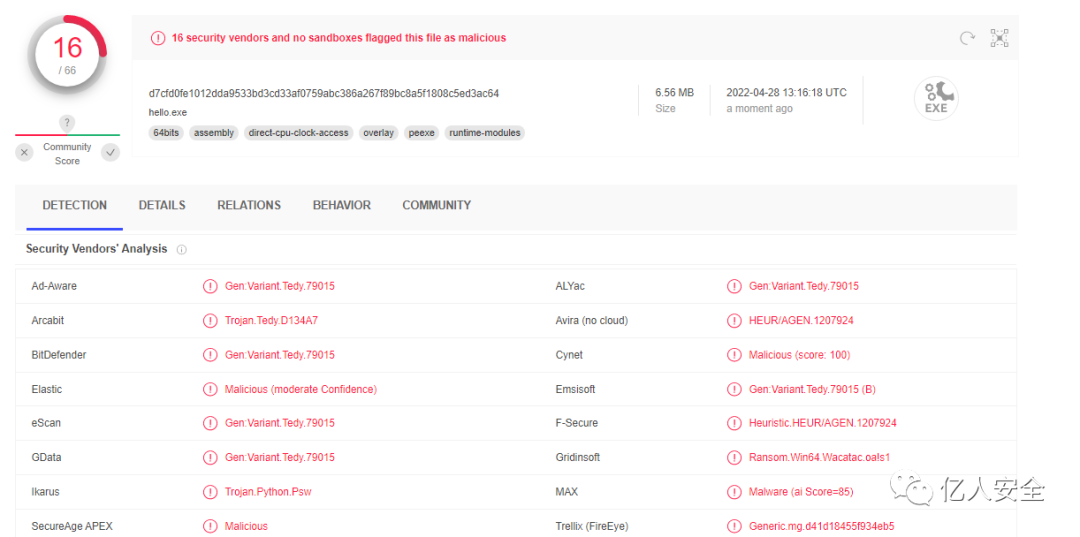Click Malicious (score: 100) result
The height and width of the screenshot is (537, 1080).
point(800,355)
